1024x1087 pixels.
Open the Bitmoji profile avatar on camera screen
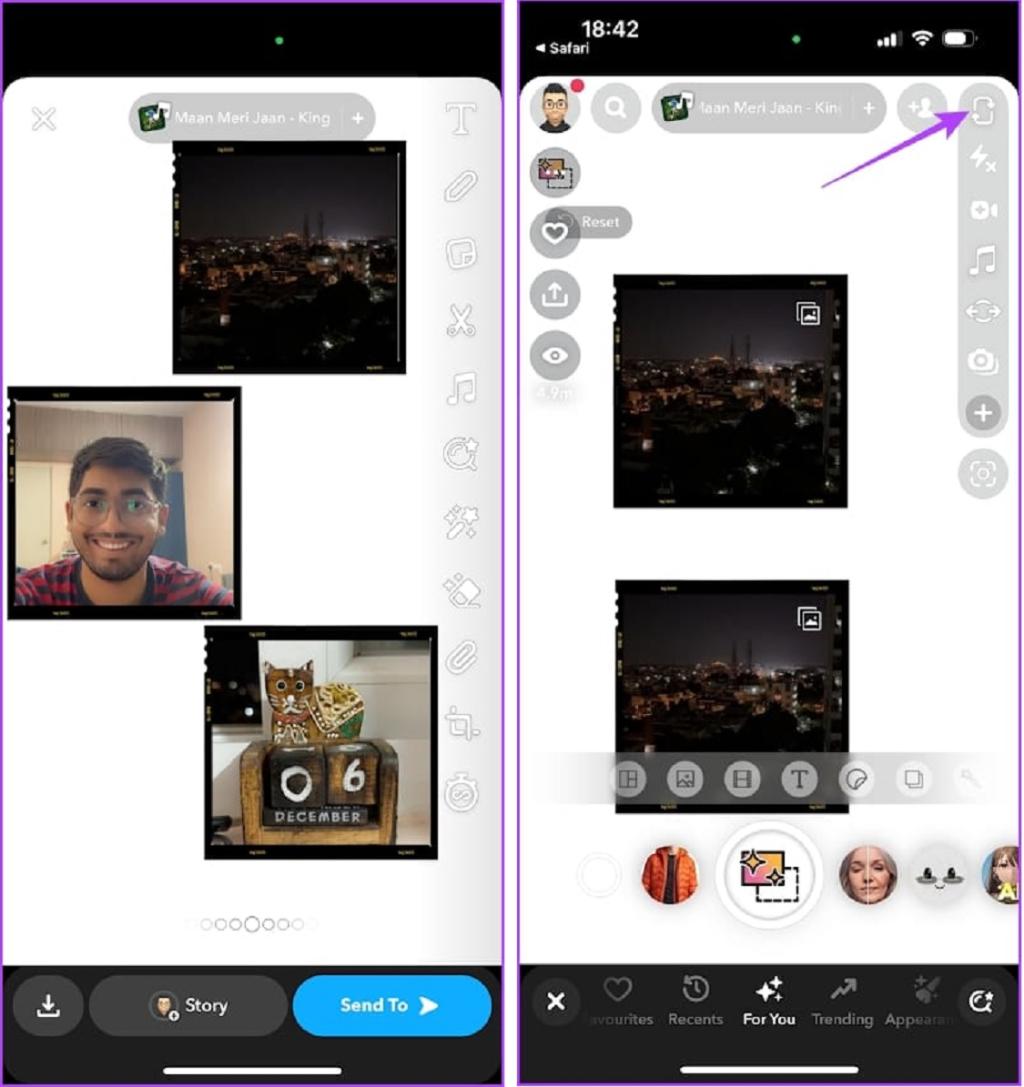pyautogui.click(x=554, y=108)
